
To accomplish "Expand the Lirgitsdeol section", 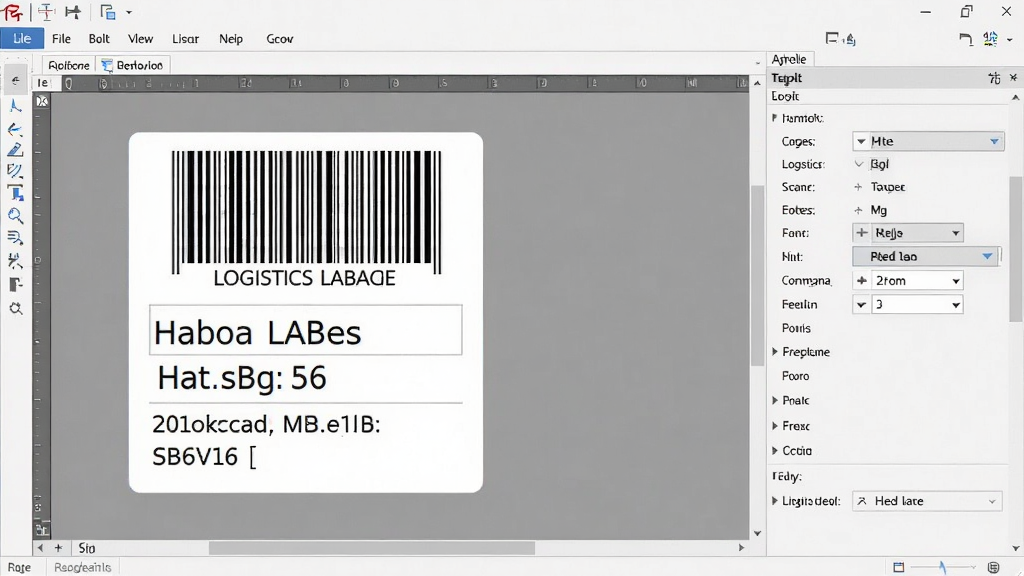I will click(x=775, y=501).
